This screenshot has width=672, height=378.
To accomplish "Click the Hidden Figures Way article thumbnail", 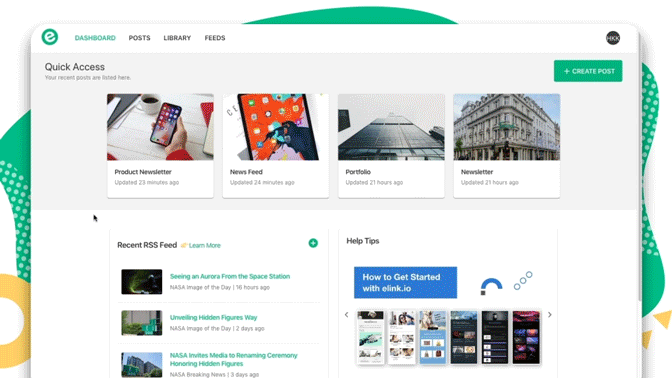I will point(142,323).
